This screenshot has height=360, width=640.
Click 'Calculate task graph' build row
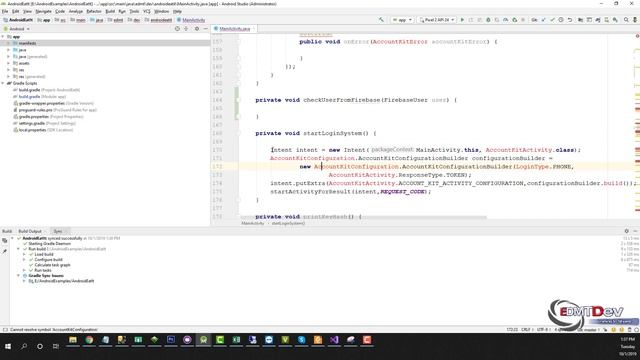[52, 265]
